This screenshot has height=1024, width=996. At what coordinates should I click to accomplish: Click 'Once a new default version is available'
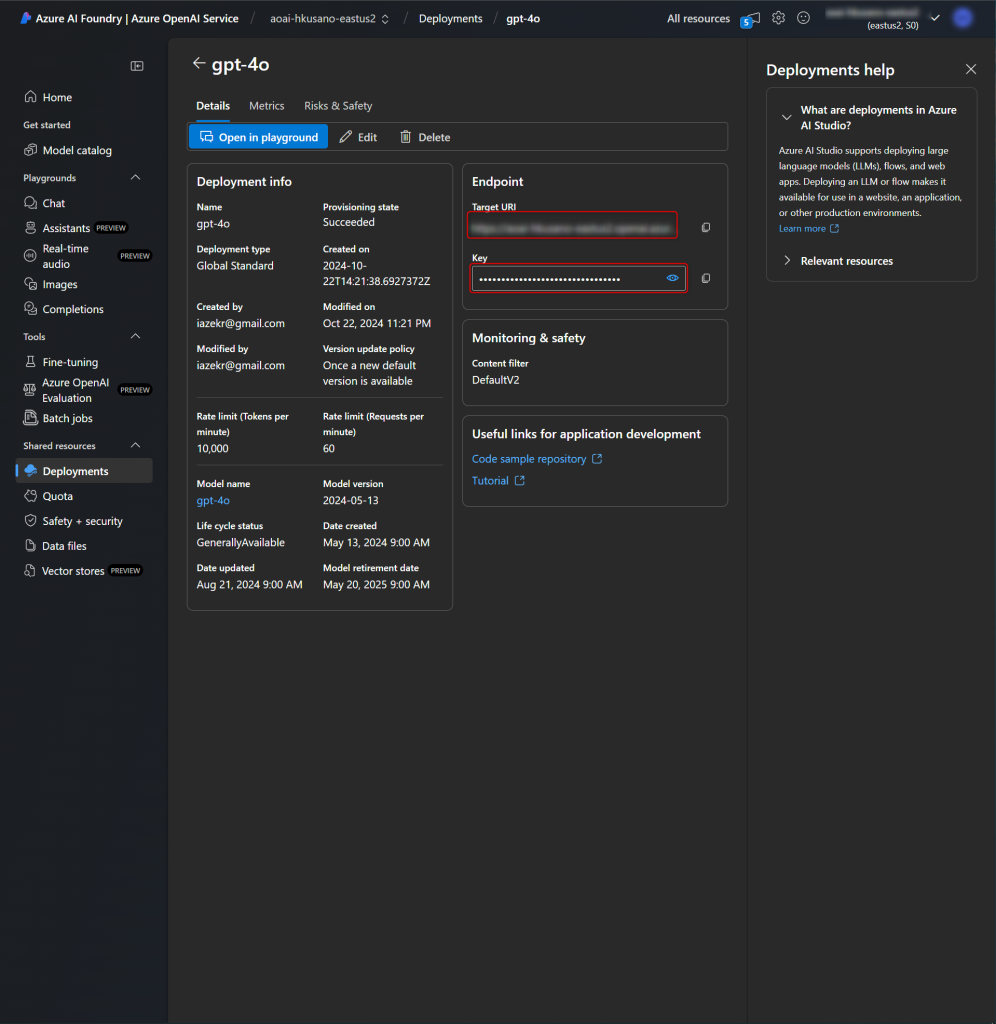[x=370, y=373]
